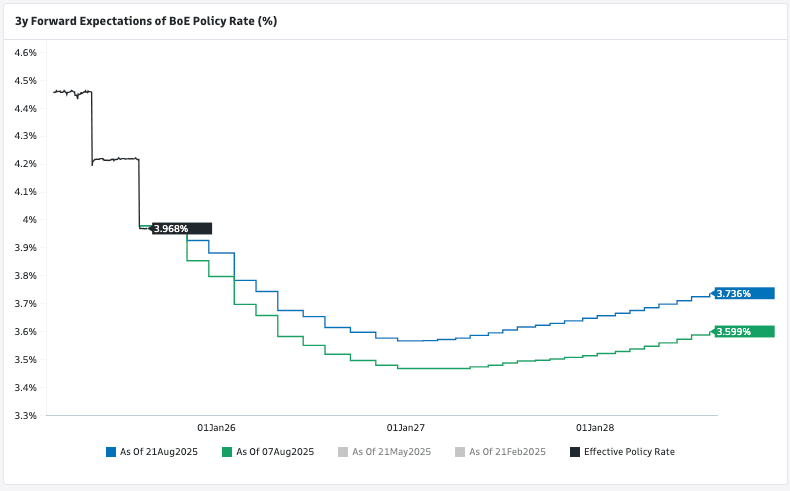Enable the "As Of 21May2025" legend text
Image resolution: width=790 pixels, height=491 pixels.
pyautogui.click(x=391, y=452)
